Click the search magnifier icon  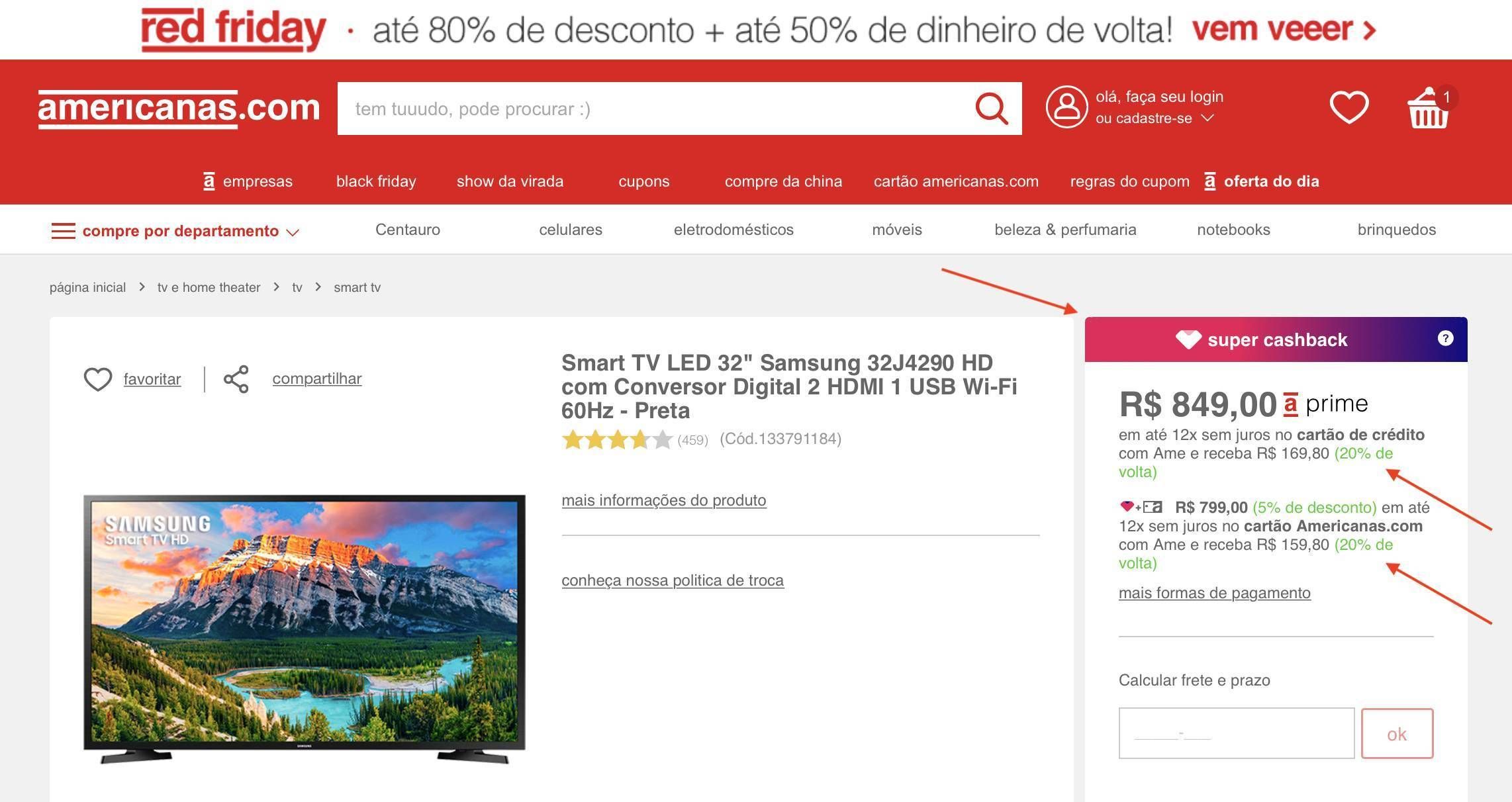[992, 108]
